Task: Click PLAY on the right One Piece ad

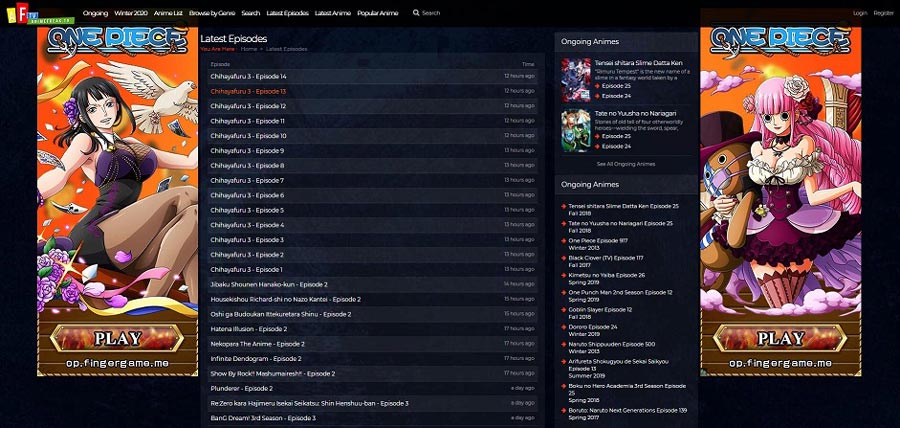Action: (781, 337)
